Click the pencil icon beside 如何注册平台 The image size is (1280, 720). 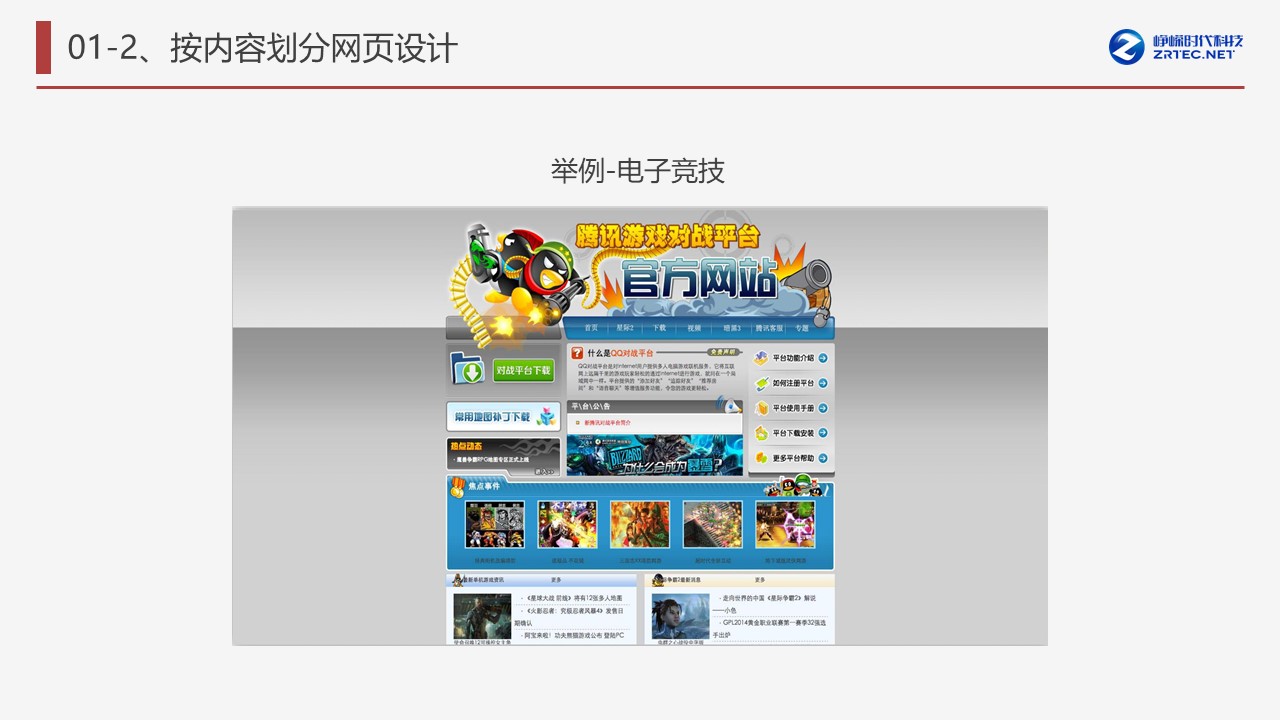click(762, 383)
